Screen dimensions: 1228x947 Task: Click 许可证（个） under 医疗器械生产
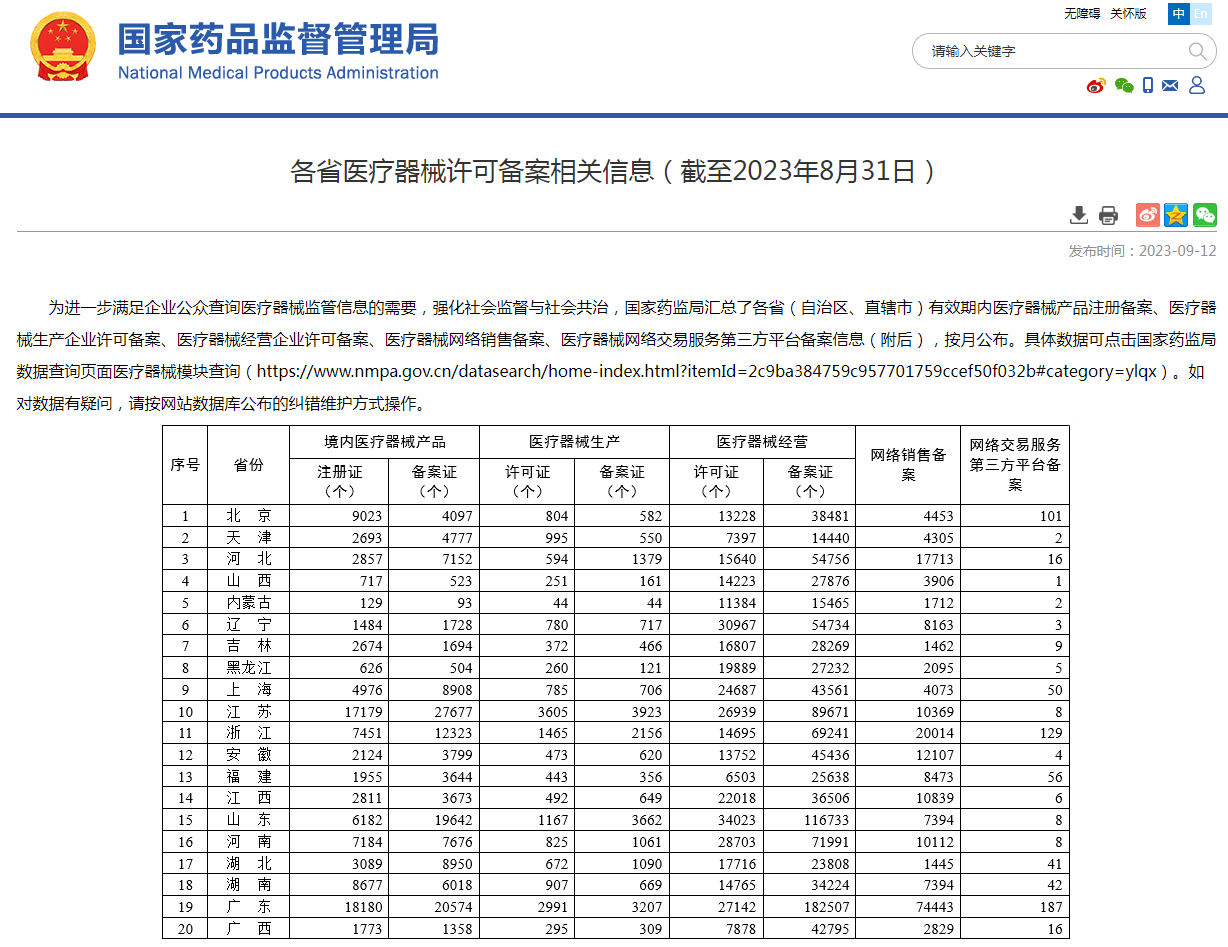[527, 481]
